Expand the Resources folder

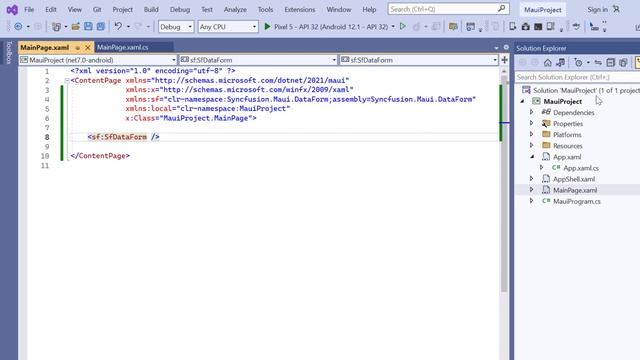pyautogui.click(x=531, y=145)
